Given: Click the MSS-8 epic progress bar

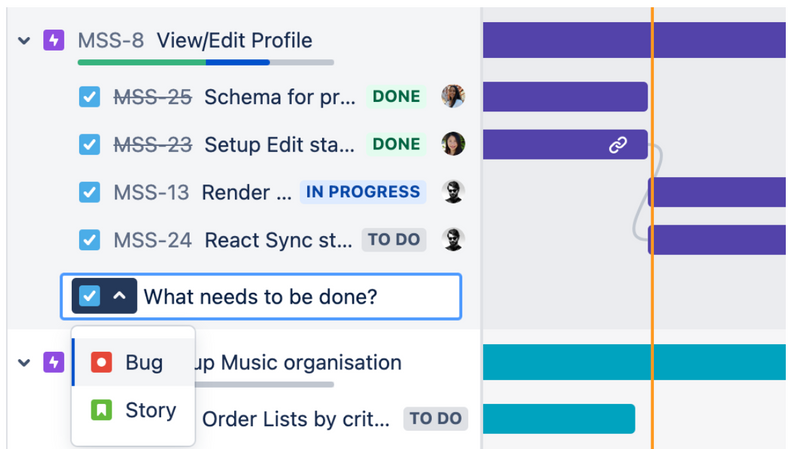Looking at the screenshot, I should tap(205, 63).
